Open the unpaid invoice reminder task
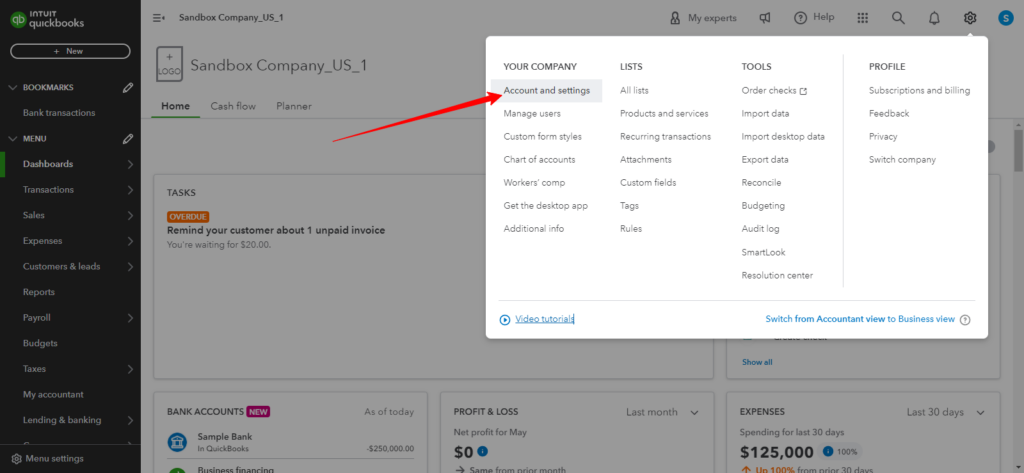Image resolution: width=1024 pixels, height=473 pixels. coord(276,230)
